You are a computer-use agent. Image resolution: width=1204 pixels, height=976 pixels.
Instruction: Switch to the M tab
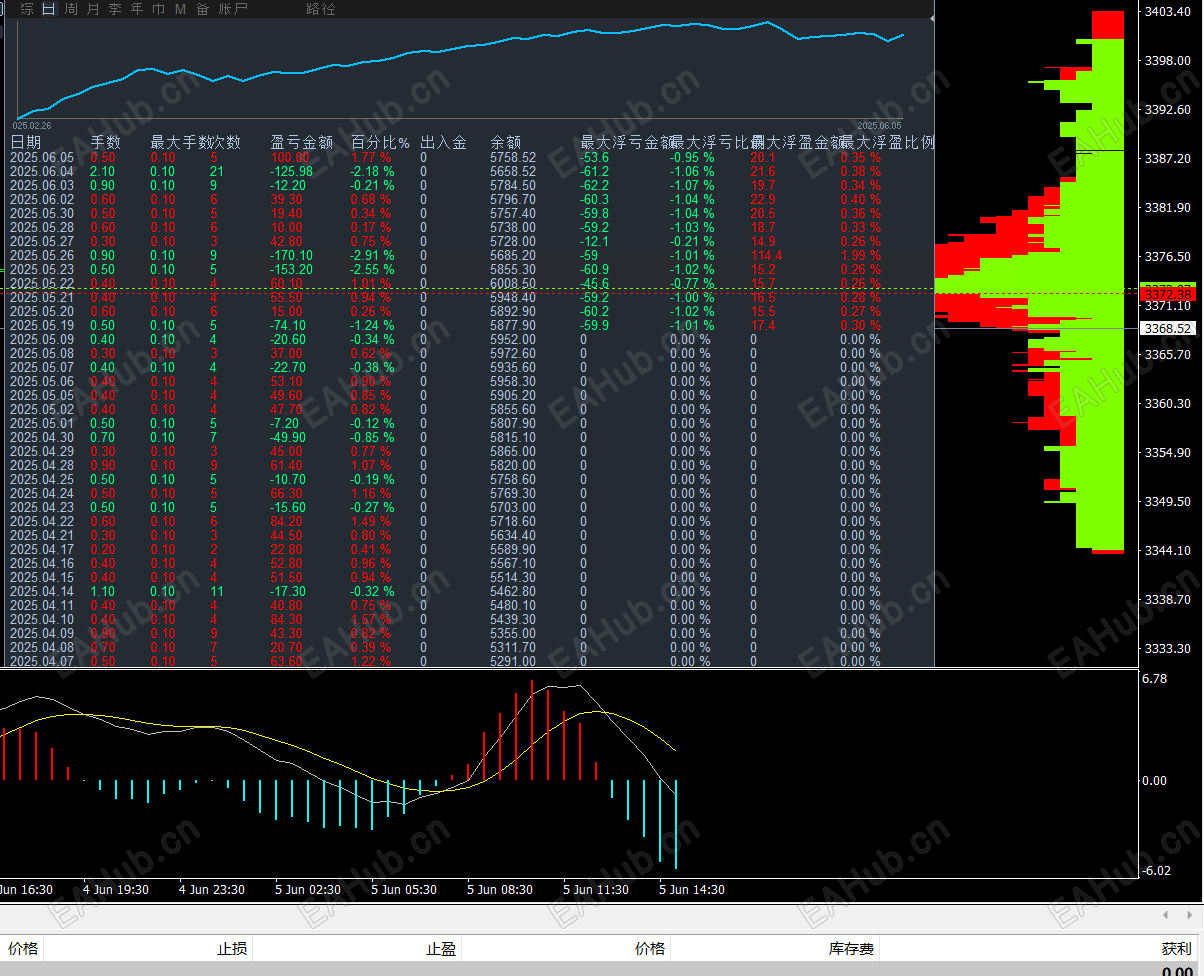(x=180, y=9)
